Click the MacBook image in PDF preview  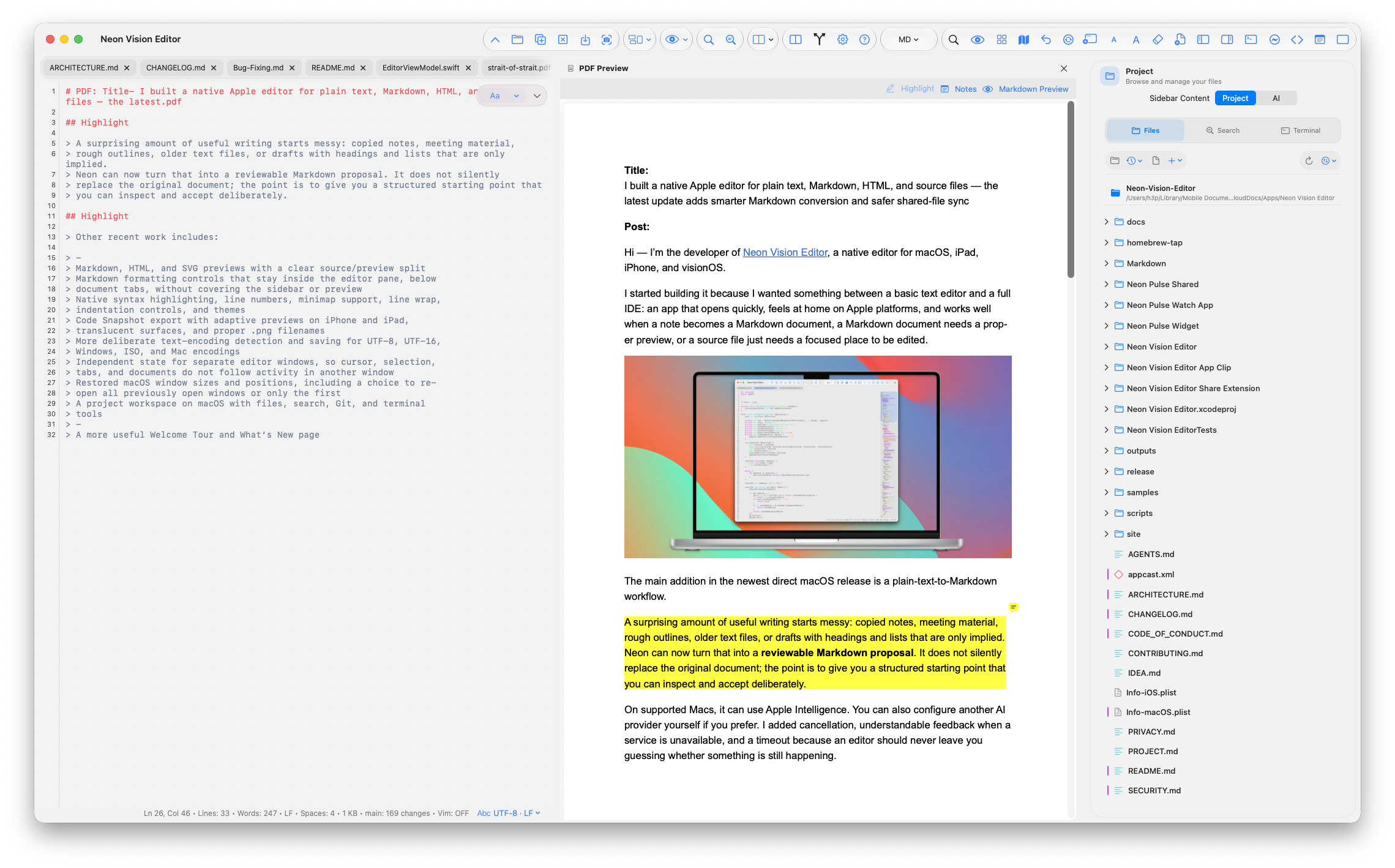point(818,457)
